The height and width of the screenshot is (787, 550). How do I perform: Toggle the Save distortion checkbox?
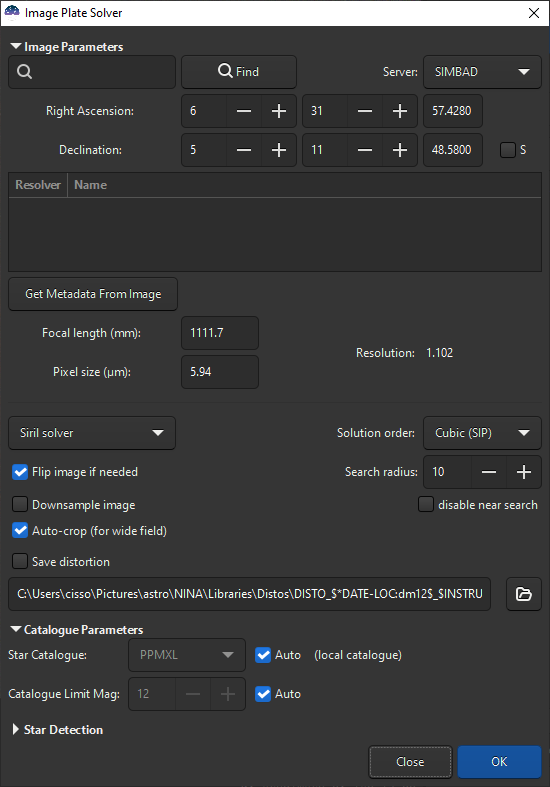click(x=20, y=561)
